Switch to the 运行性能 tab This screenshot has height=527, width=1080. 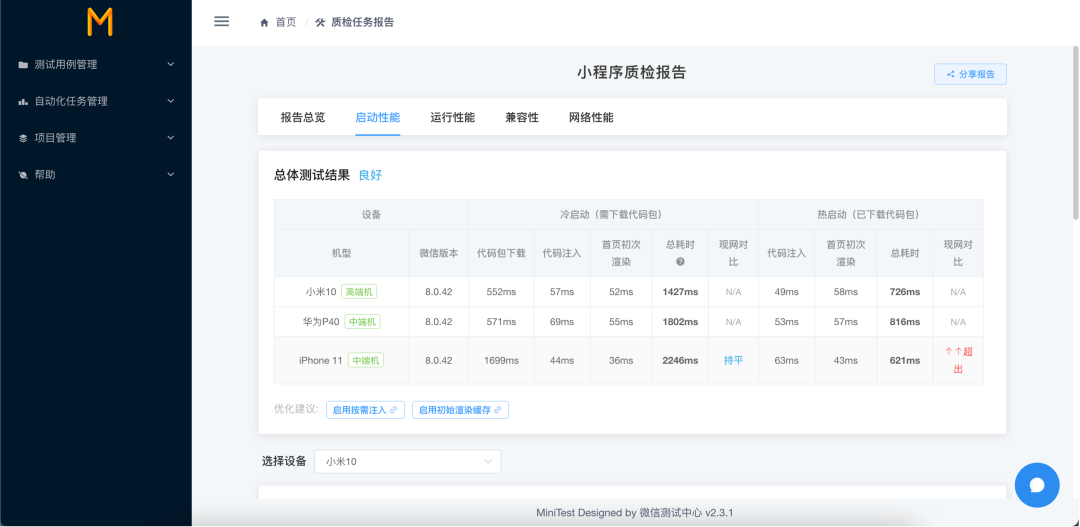click(x=453, y=117)
